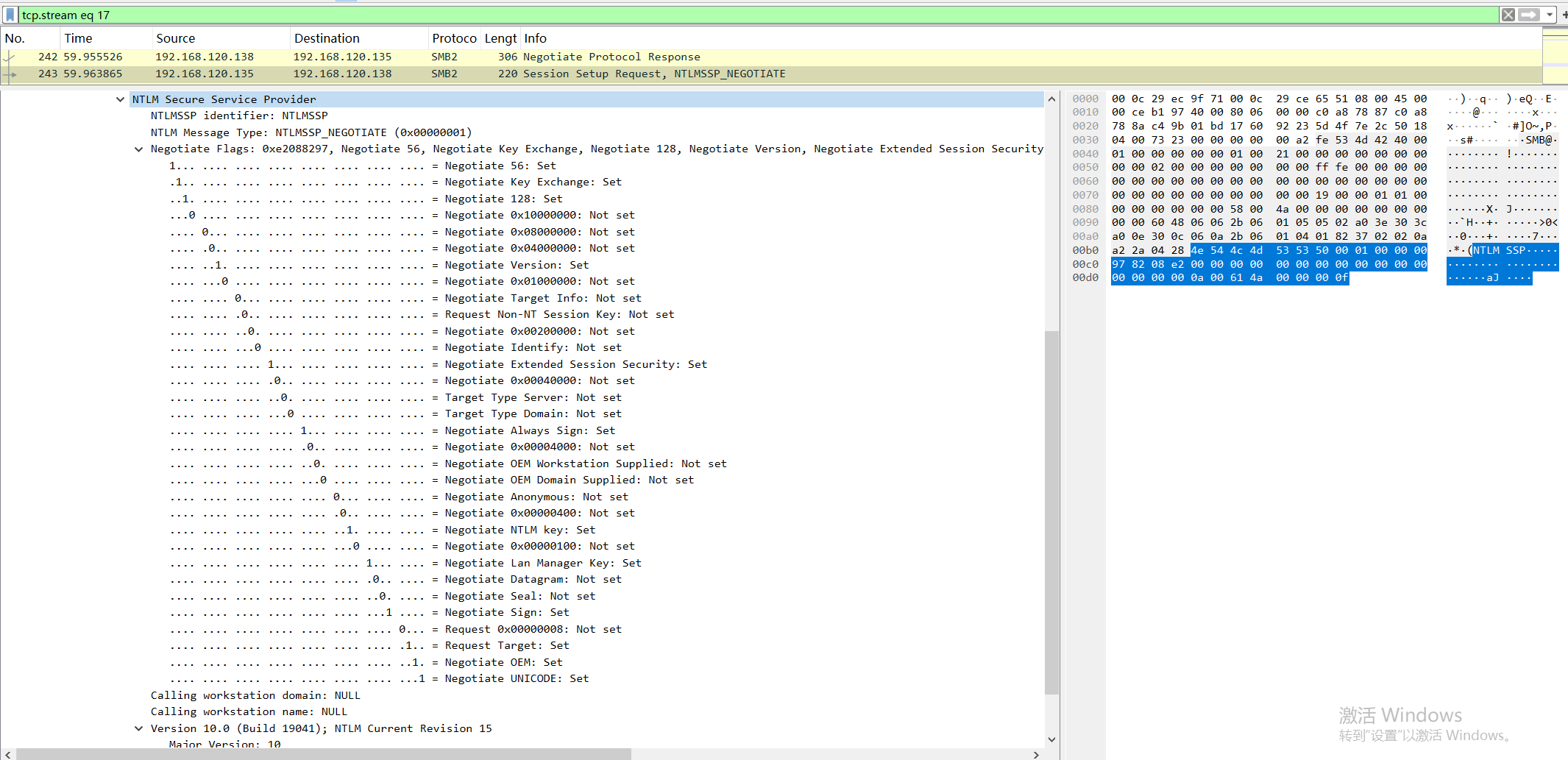Image resolution: width=1568 pixels, height=760 pixels.
Task: Click the Source column header
Action: click(175, 38)
